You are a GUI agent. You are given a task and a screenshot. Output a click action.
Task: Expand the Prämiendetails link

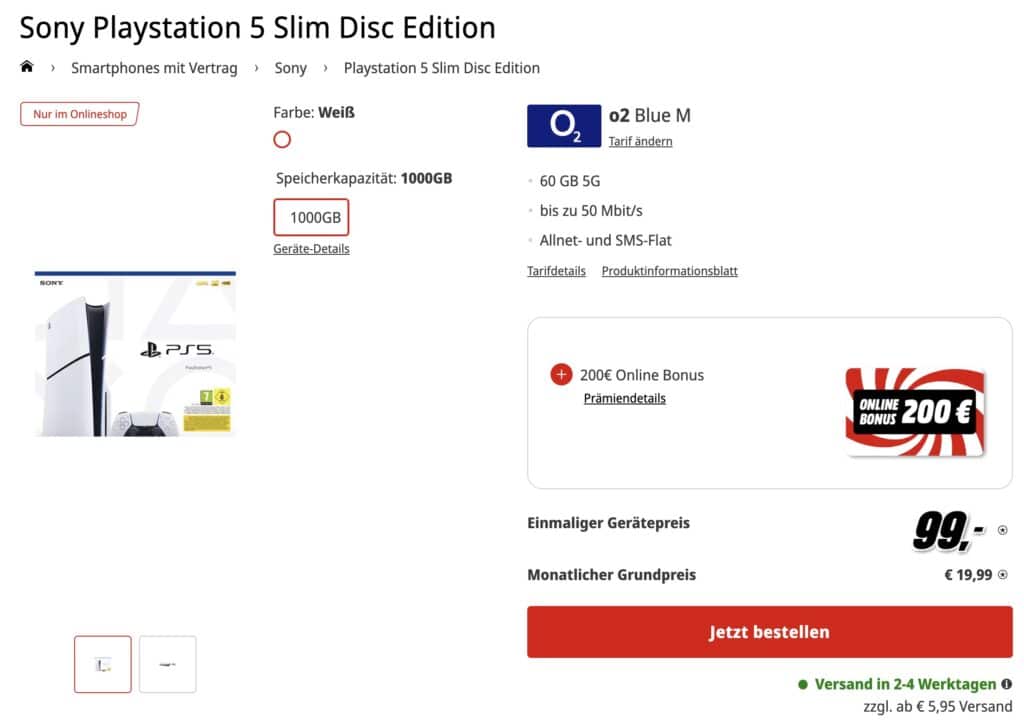pos(624,398)
